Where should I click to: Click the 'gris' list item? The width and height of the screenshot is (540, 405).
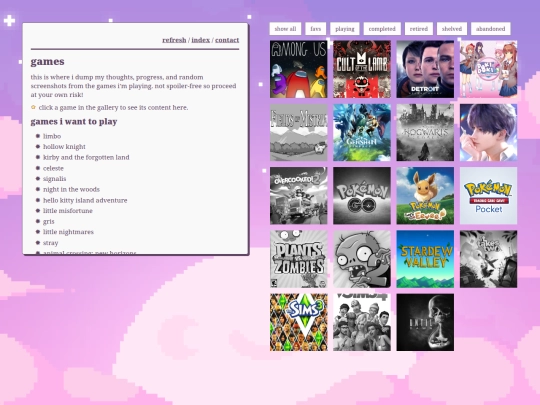point(49,221)
